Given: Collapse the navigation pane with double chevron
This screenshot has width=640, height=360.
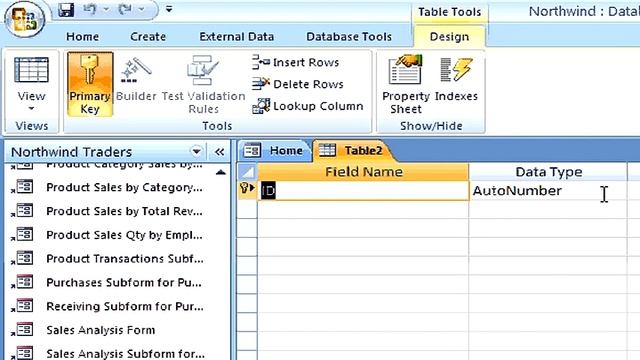Looking at the screenshot, I should tap(220, 152).
